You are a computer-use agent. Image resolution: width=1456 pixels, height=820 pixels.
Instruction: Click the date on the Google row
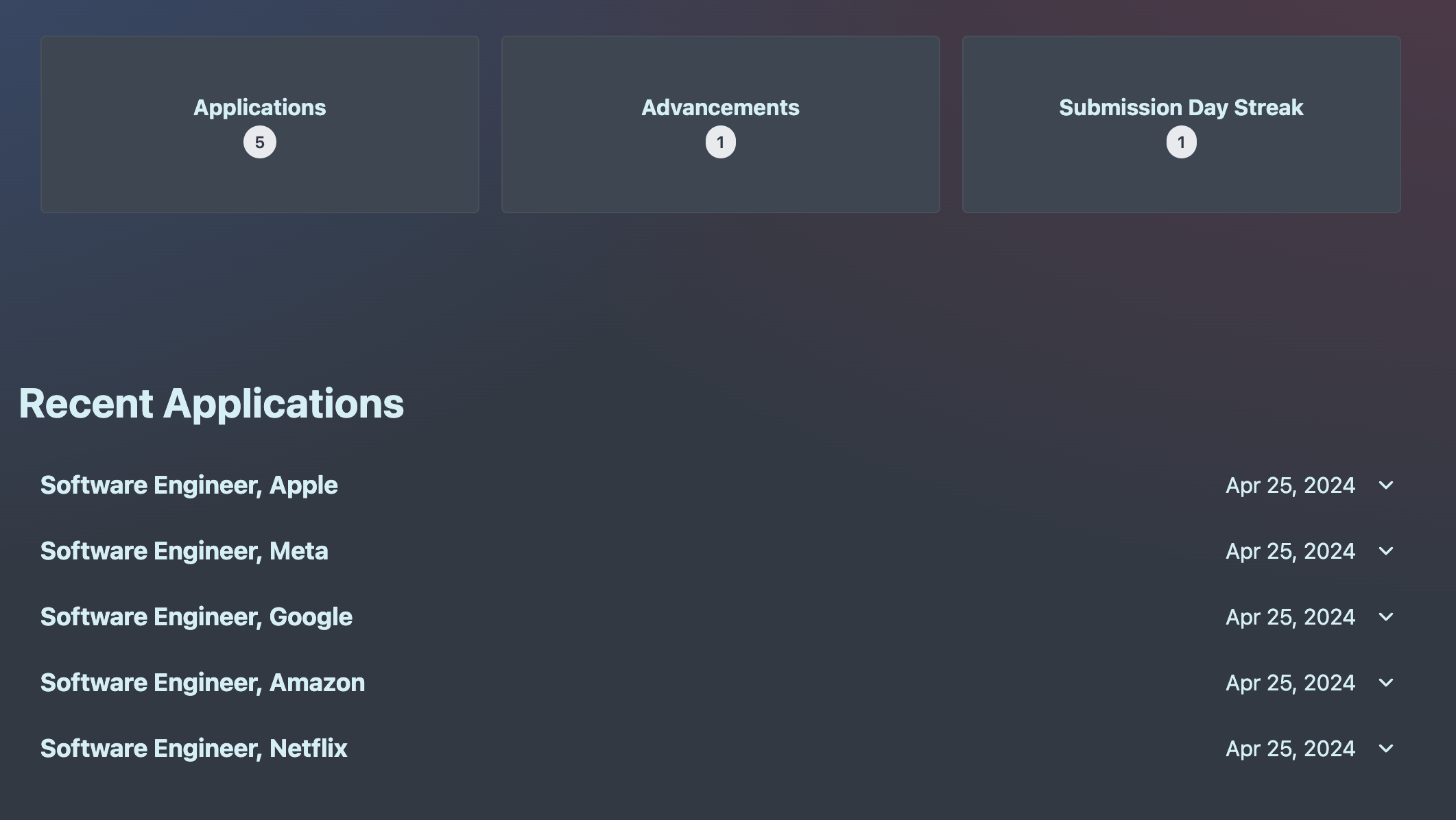click(1290, 617)
